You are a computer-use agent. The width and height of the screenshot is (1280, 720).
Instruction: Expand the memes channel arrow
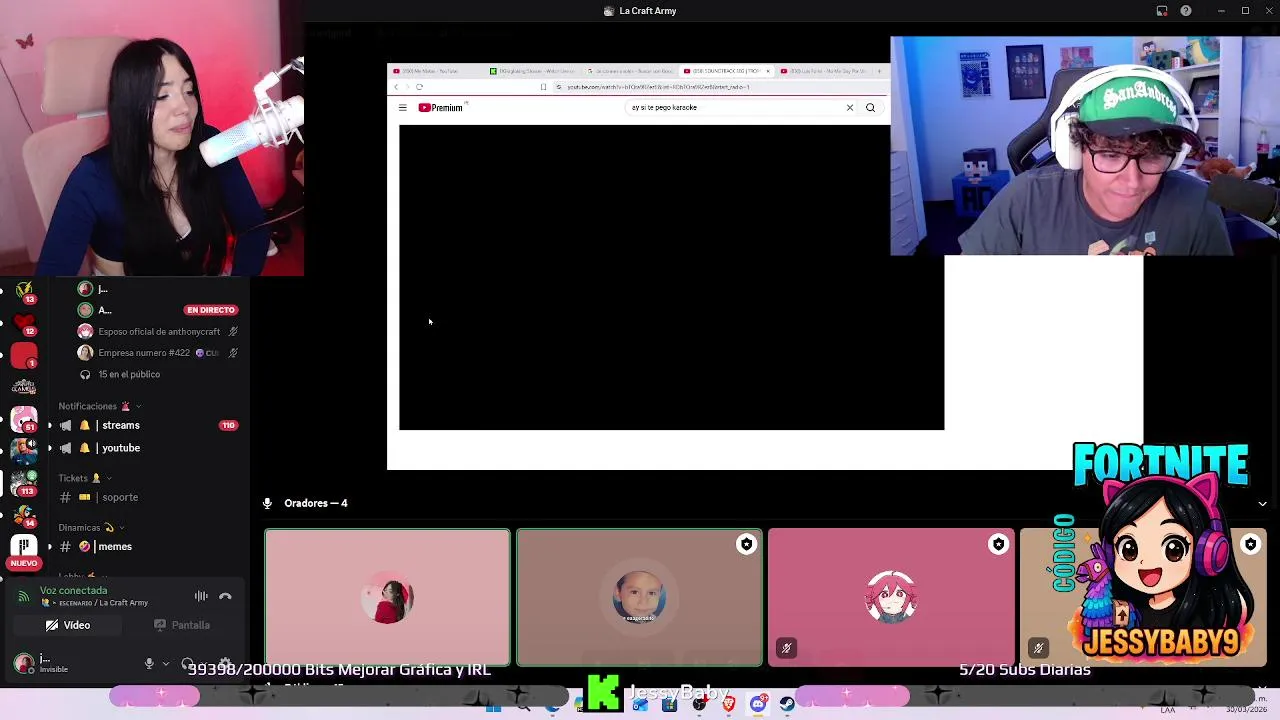50,547
